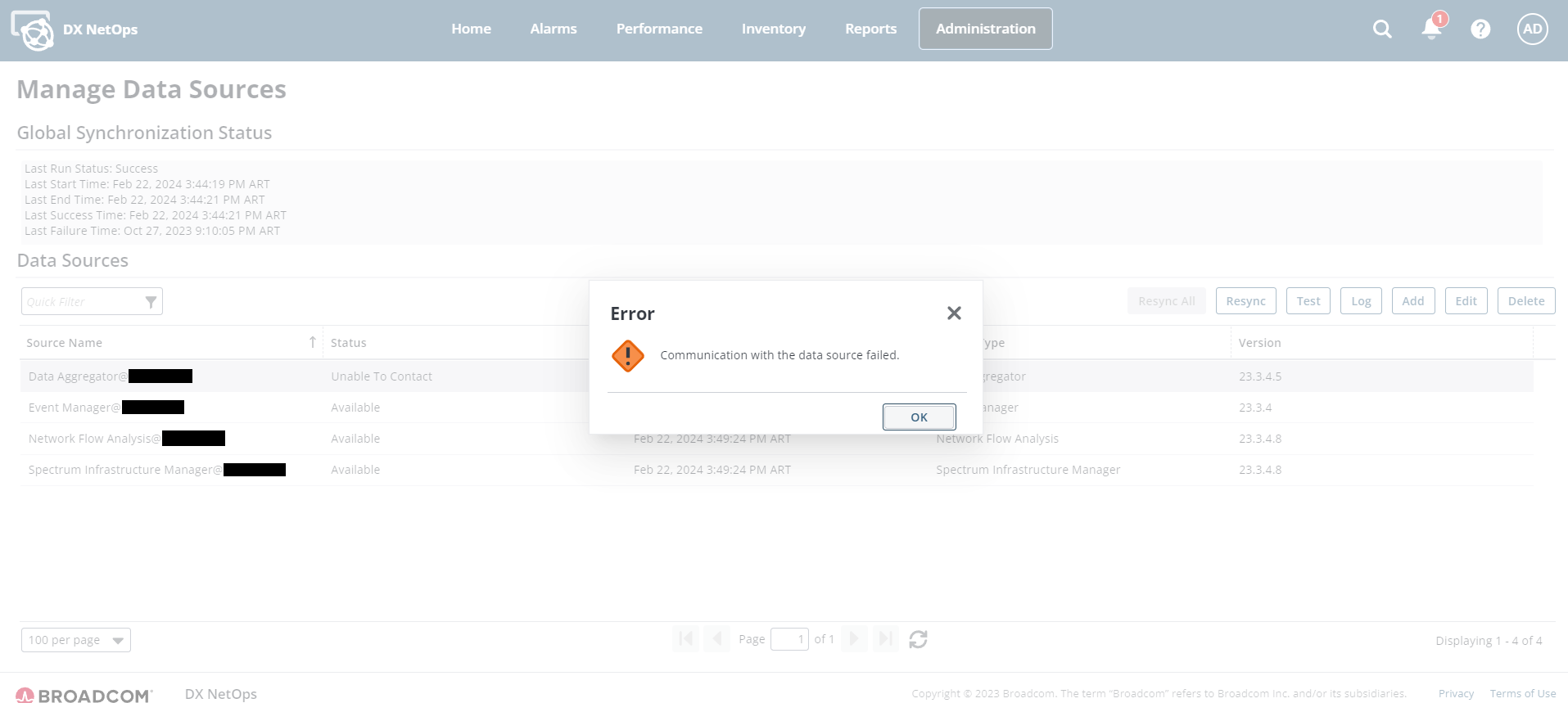This screenshot has width=1568, height=703.
Task: Sort by Source Name arrow icon
Action: click(312, 342)
